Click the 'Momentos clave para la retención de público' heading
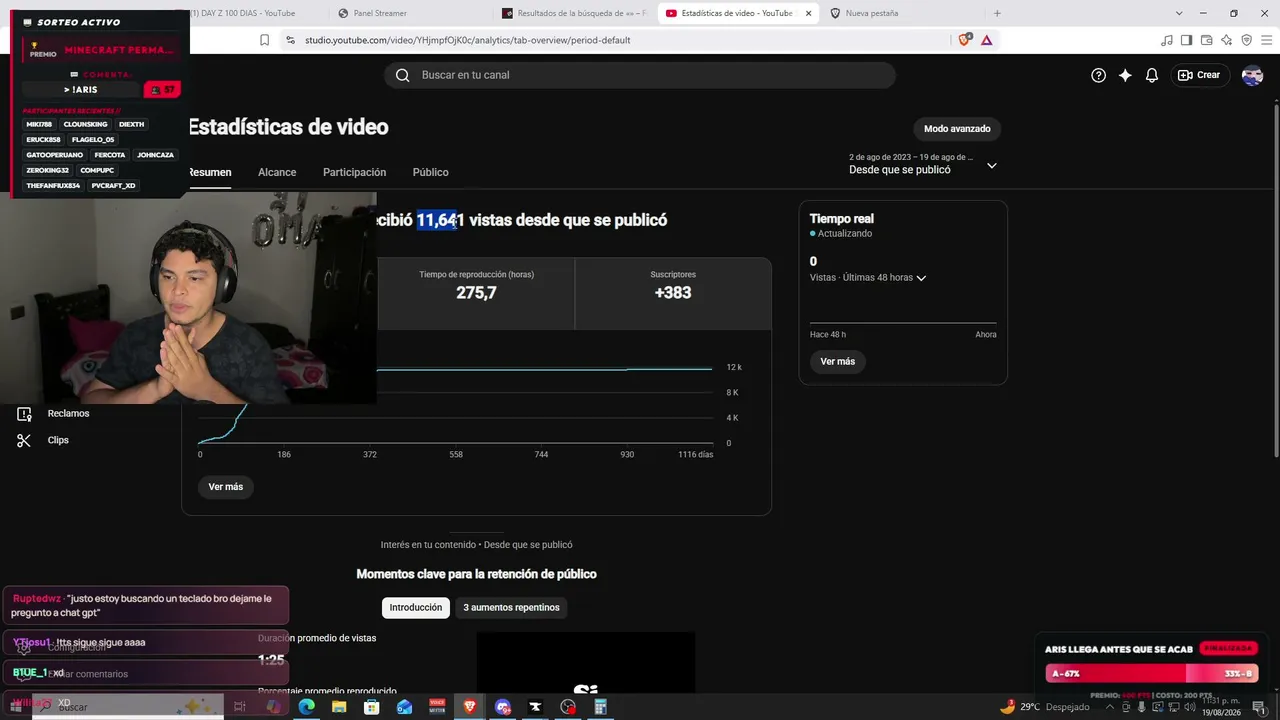The image size is (1280, 720). pos(476,574)
